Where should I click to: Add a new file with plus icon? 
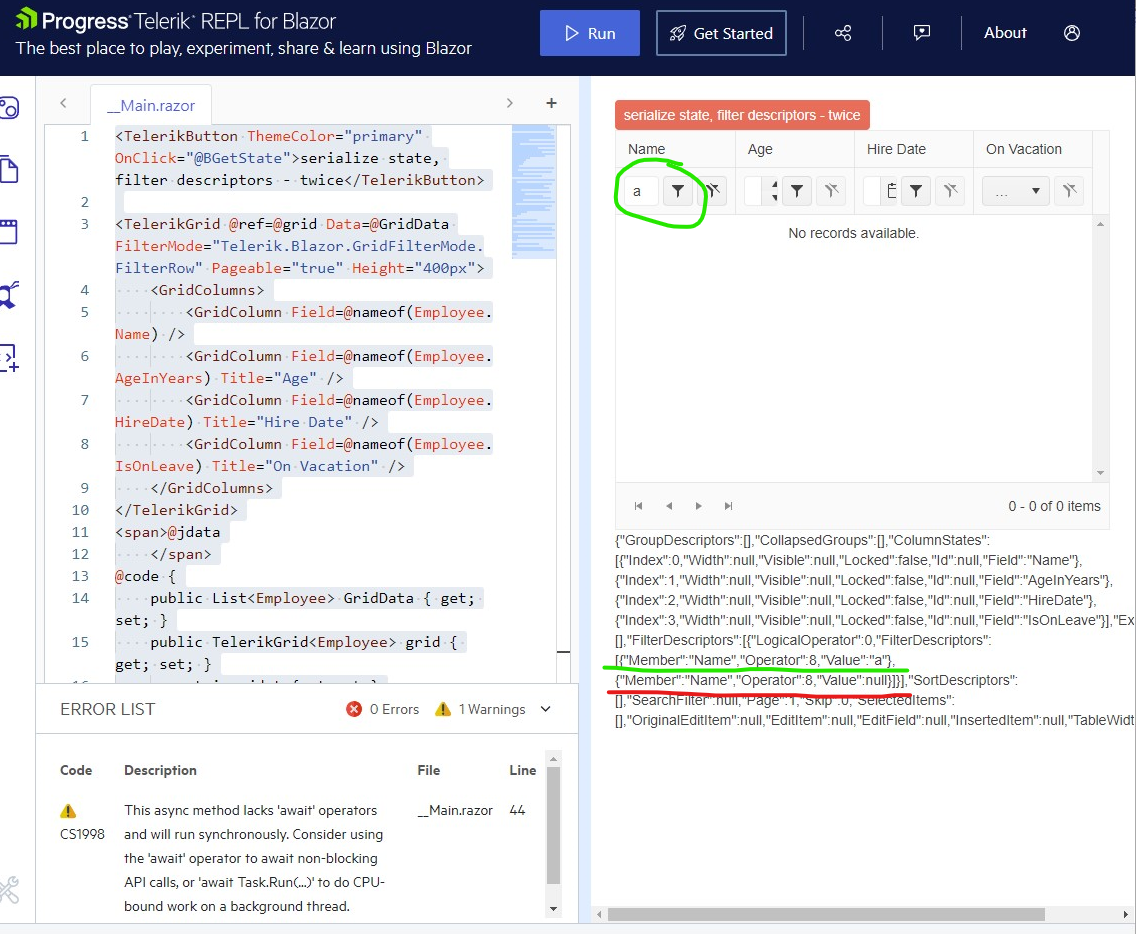[551, 103]
